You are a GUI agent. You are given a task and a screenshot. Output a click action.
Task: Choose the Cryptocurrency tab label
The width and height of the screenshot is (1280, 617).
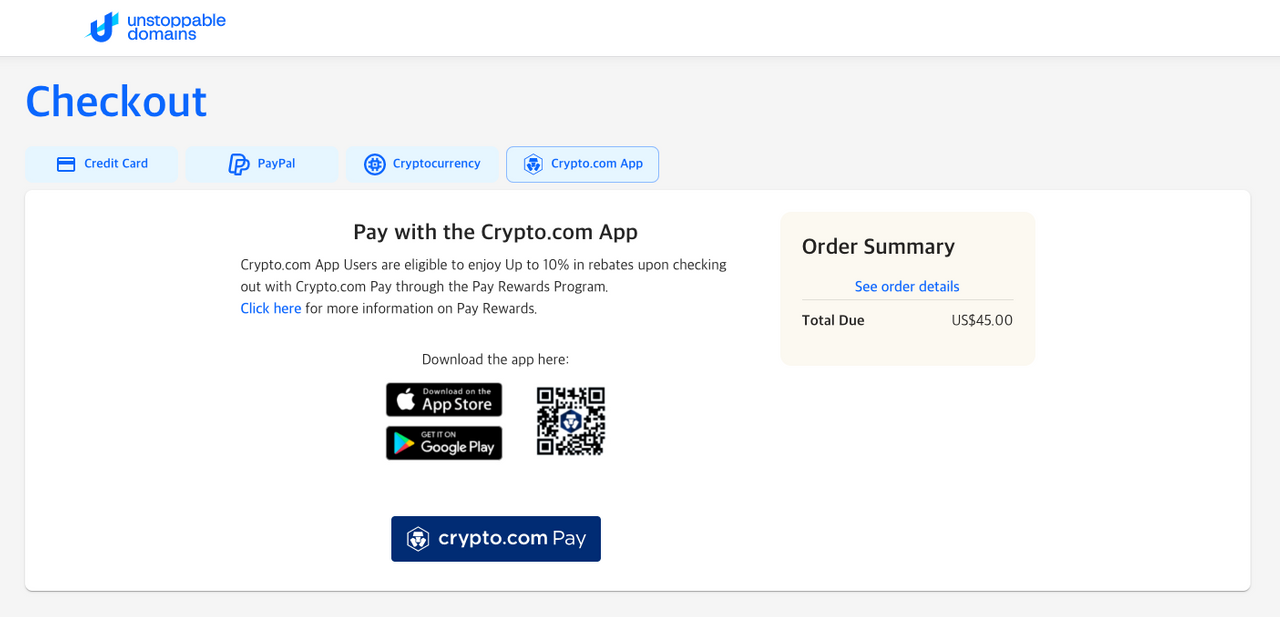click(x=436, y=164)
